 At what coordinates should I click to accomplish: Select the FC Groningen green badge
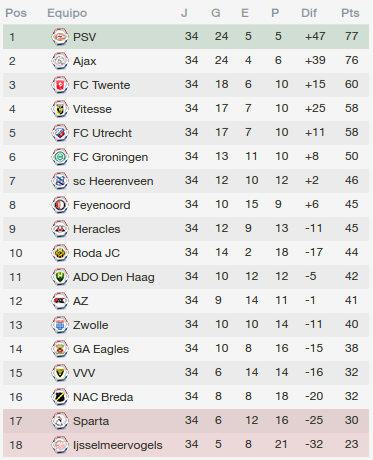click(60, 157)
